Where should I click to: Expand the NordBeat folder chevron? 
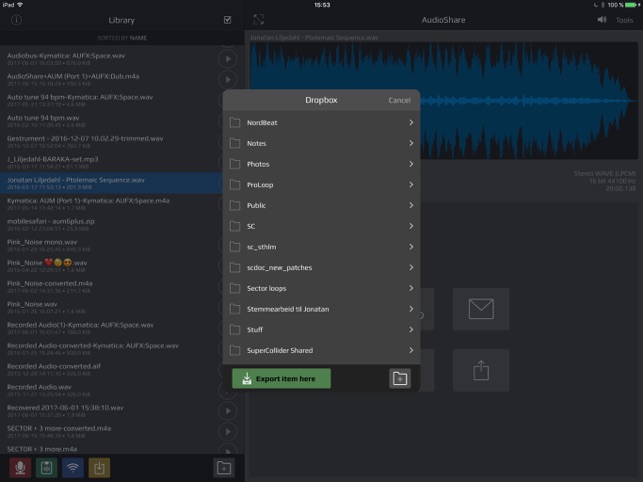pos(411,122)
